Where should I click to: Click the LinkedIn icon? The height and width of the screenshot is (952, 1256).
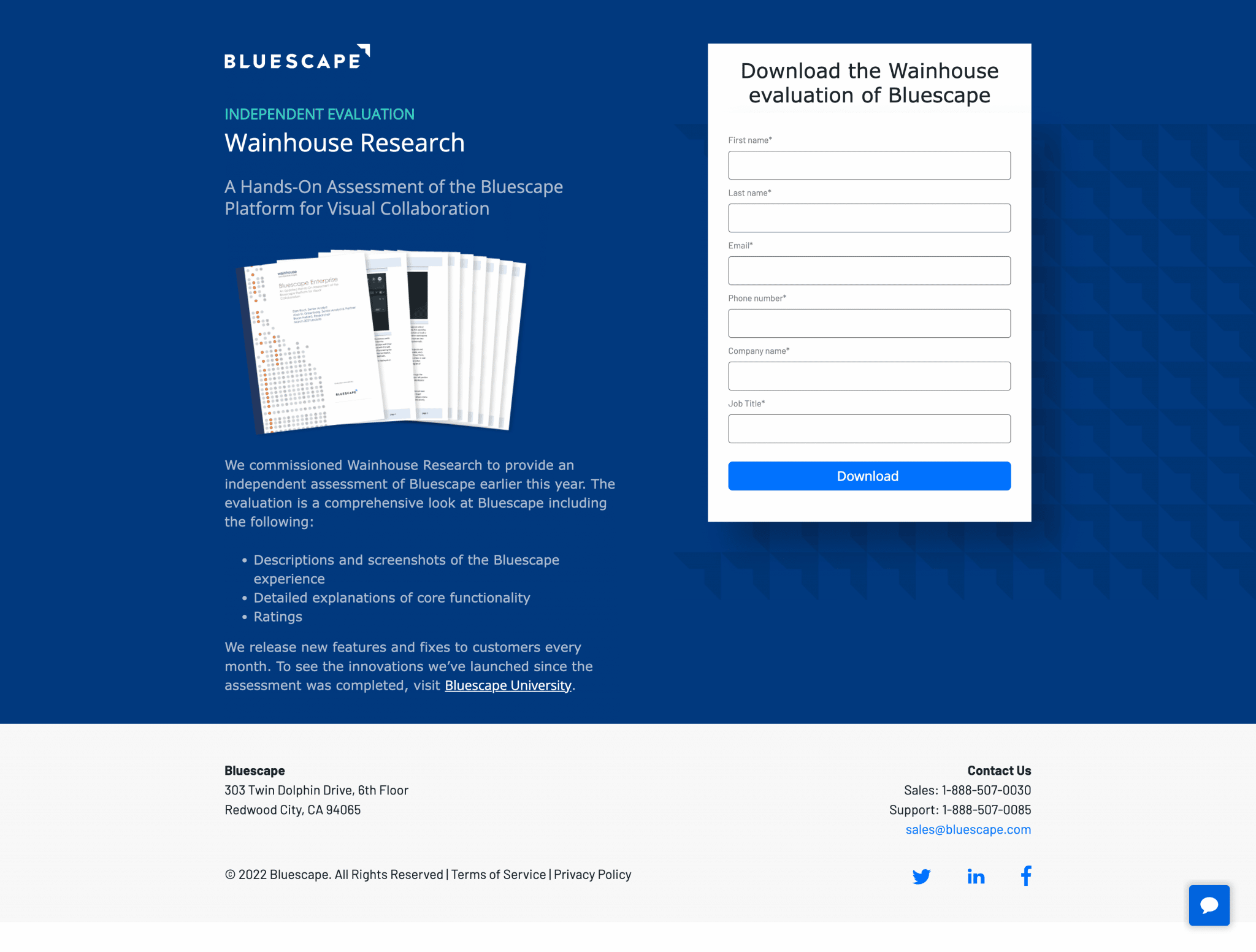(x=974, y=876)
